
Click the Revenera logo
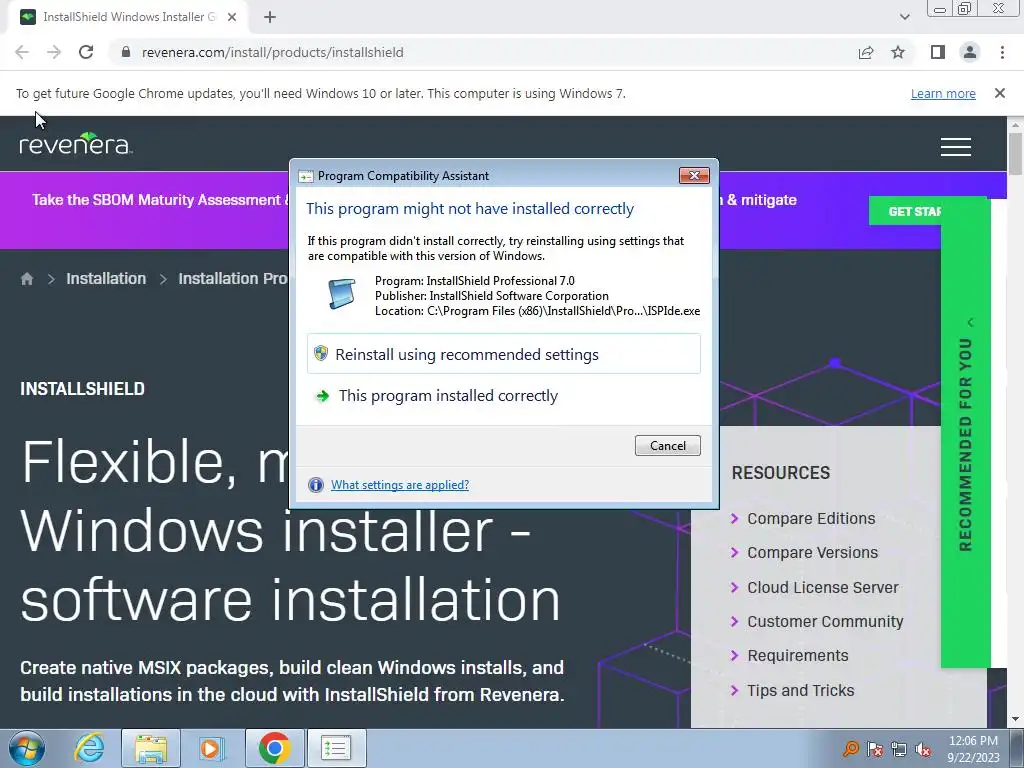coord(76,143)
